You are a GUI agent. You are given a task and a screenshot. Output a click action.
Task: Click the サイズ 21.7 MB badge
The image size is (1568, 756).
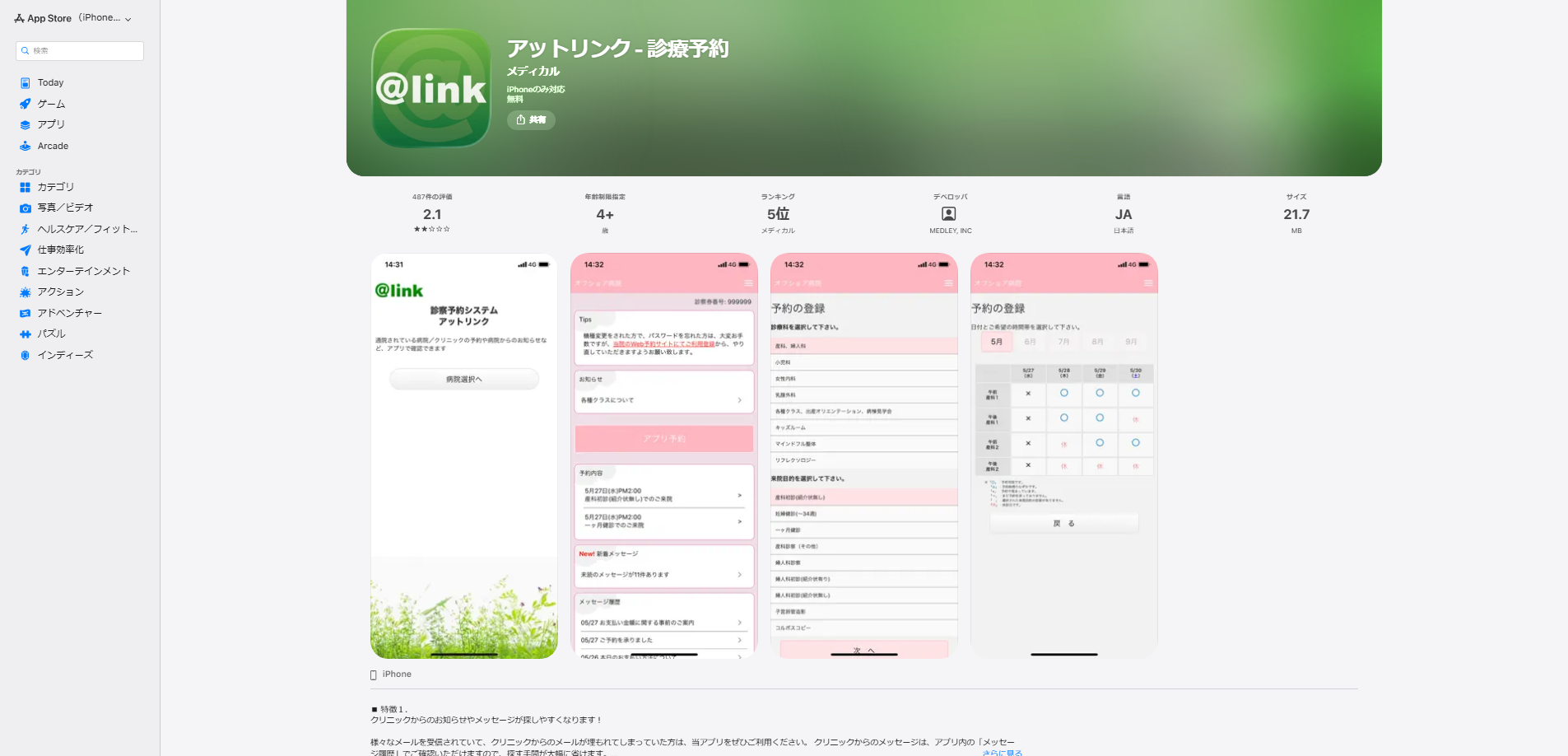(1296, 214)
